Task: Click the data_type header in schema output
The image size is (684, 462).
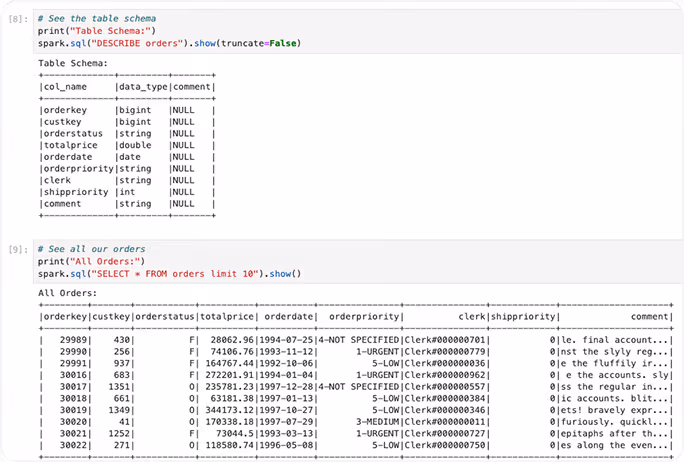Action: (143, 87)
